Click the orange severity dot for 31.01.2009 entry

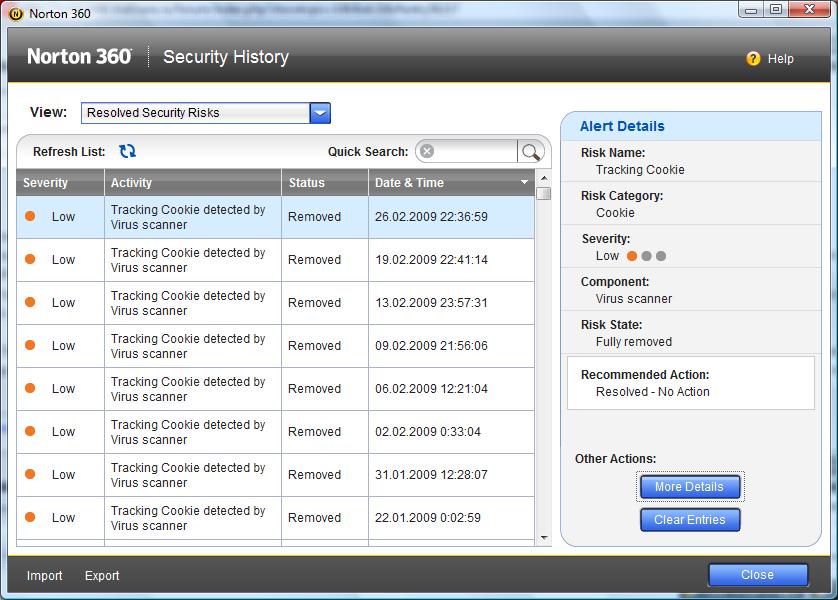[x=30, y=474]
